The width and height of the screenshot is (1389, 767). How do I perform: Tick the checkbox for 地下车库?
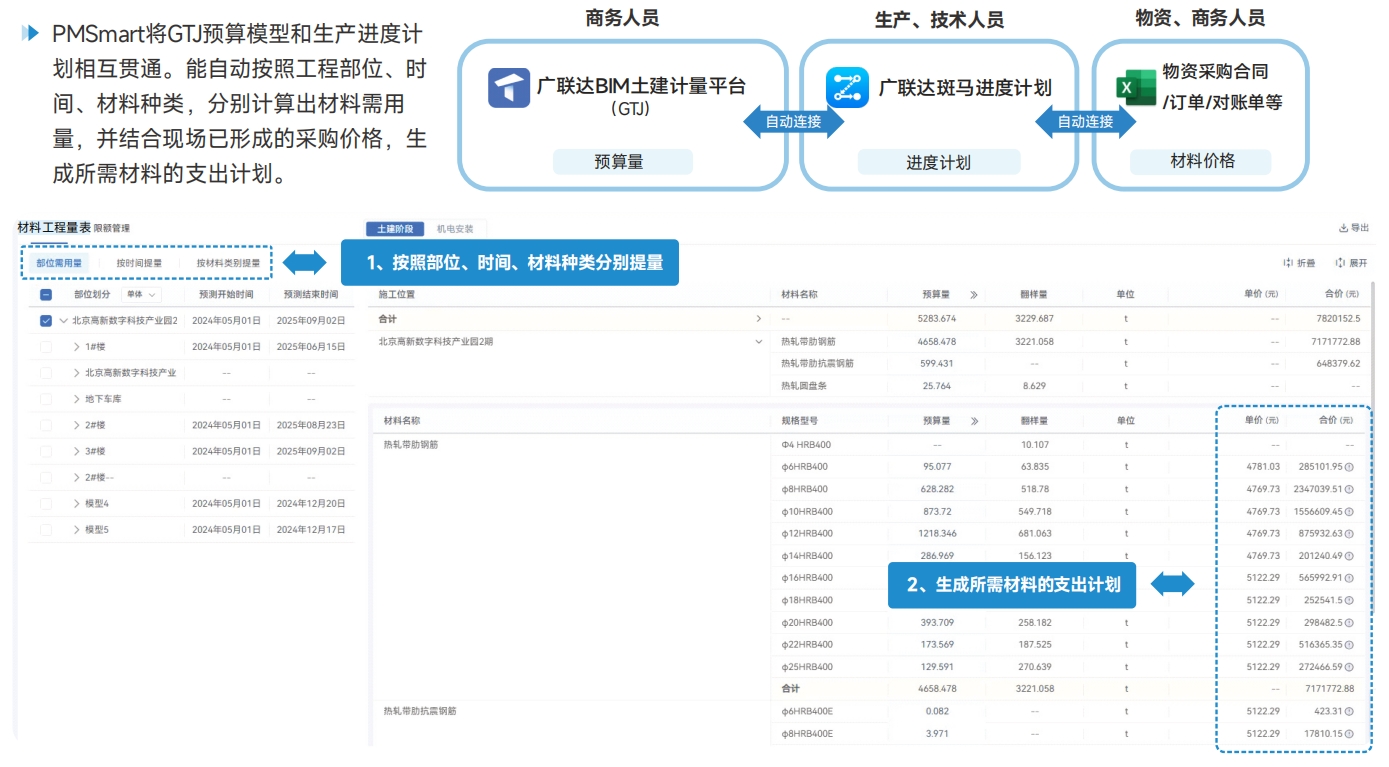[x=46, y=399]
